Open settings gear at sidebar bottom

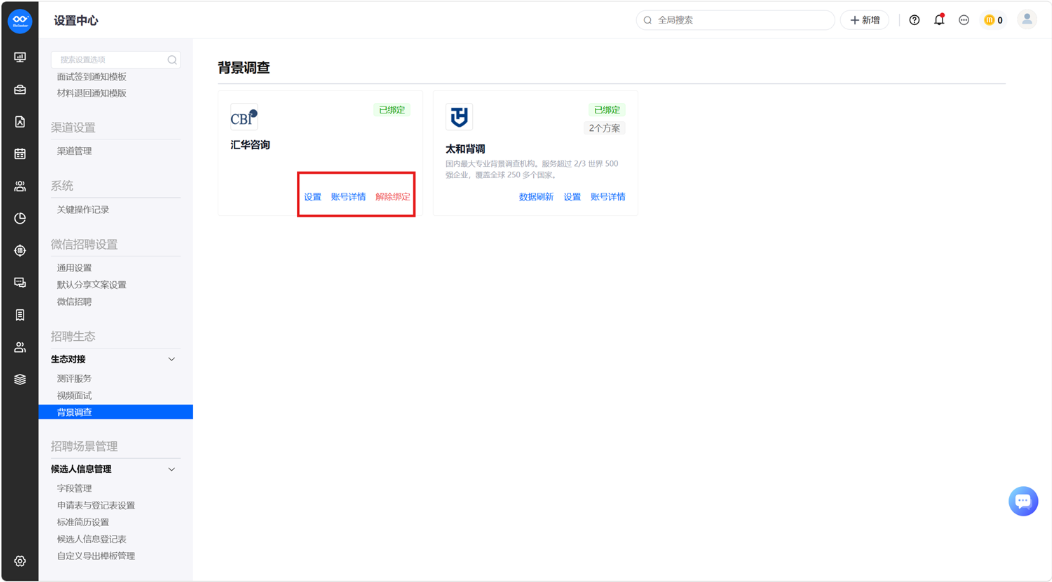click(20, 561)
